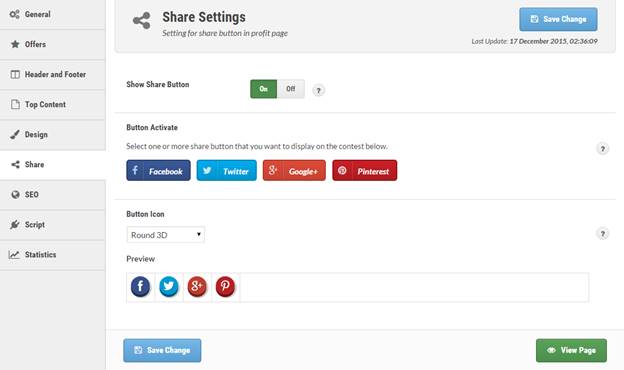Click the green View Page button

(x=571, y=351)
